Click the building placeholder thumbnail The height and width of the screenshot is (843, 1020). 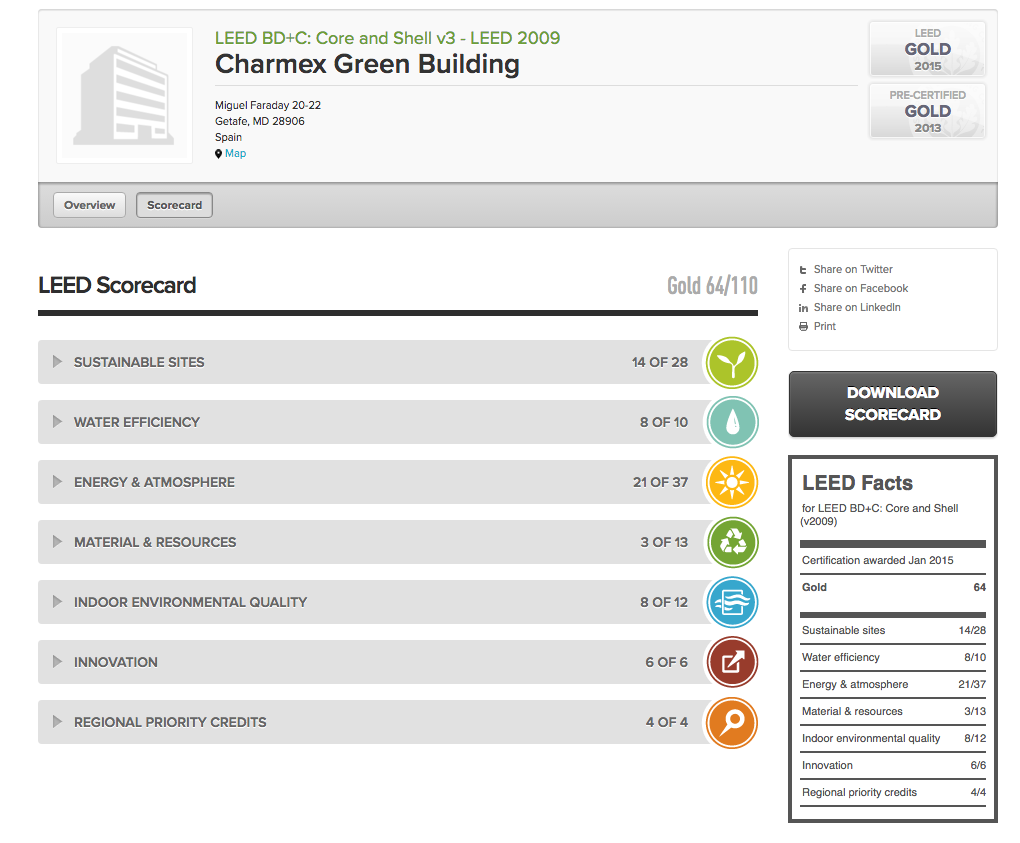124,95
